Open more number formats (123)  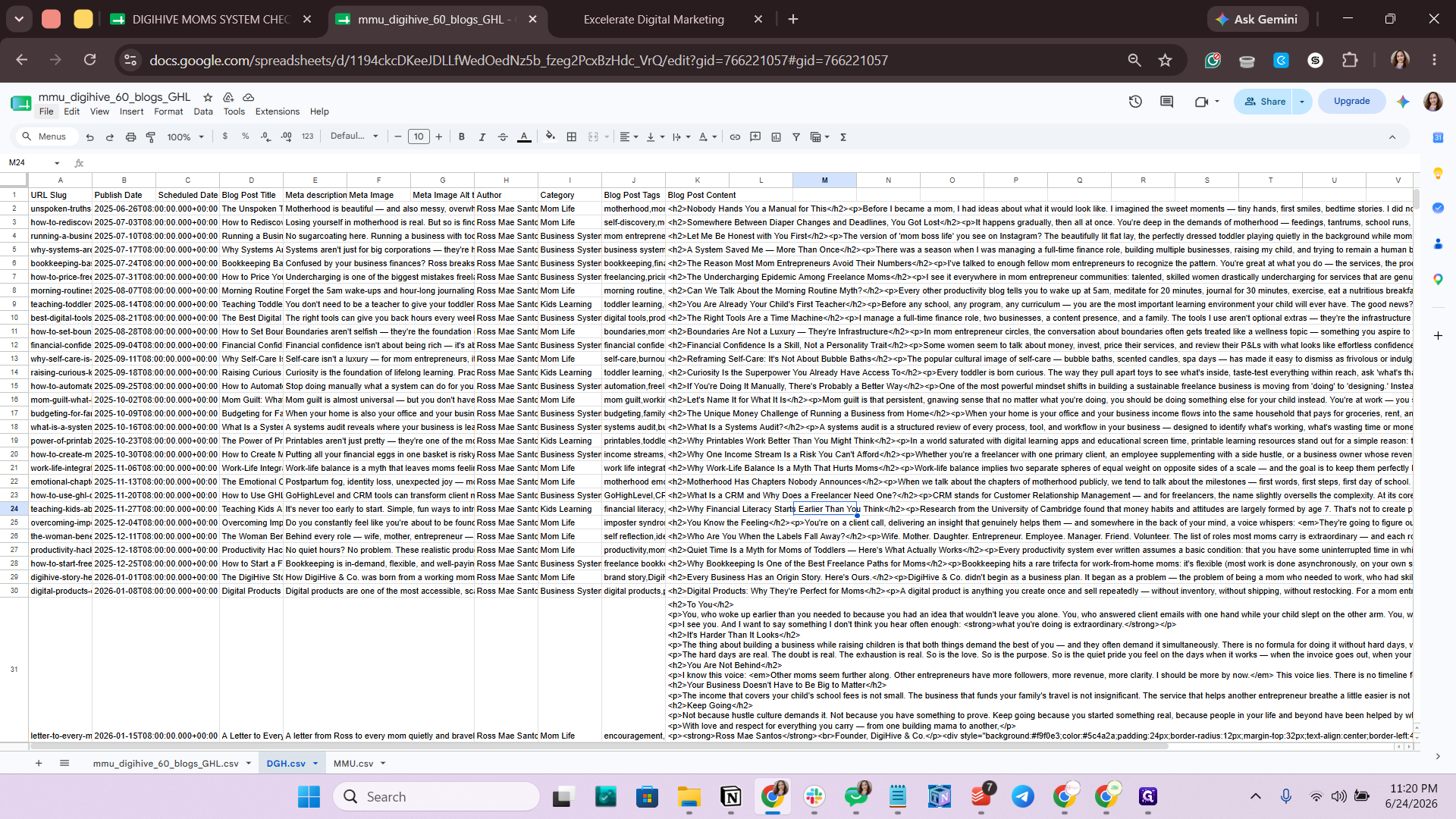coord(307,136)
